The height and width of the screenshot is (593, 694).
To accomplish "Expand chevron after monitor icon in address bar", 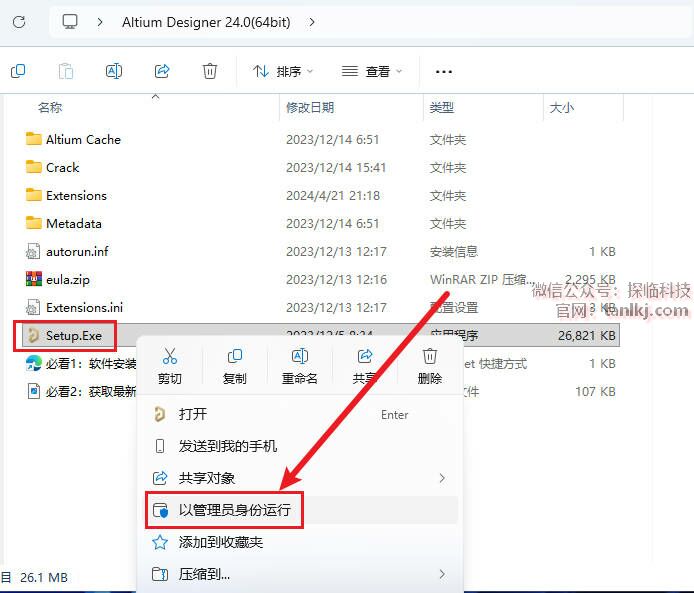I will (100, 22).
